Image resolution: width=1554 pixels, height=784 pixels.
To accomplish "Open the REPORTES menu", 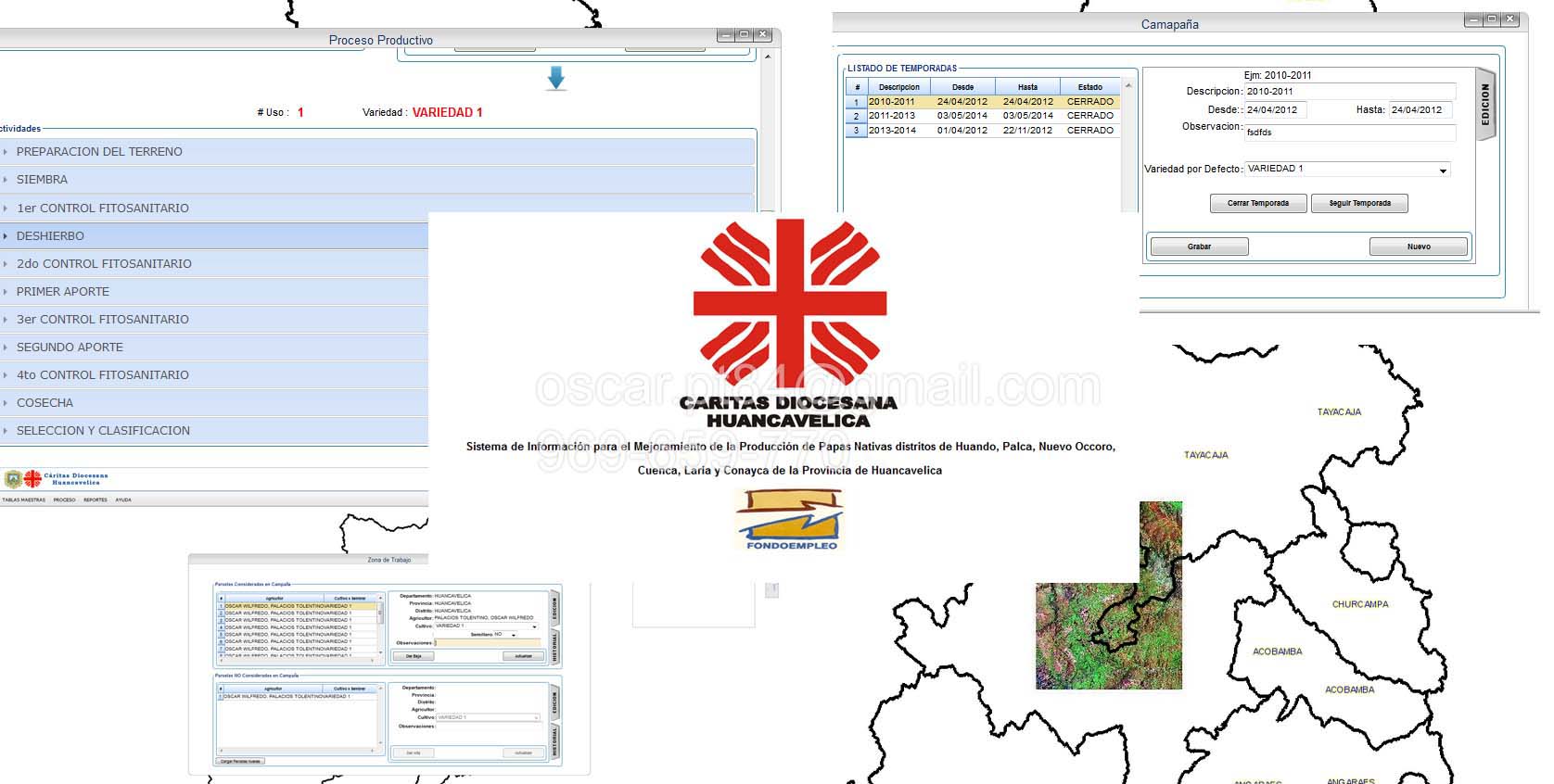I will click(x=96, y=499).
